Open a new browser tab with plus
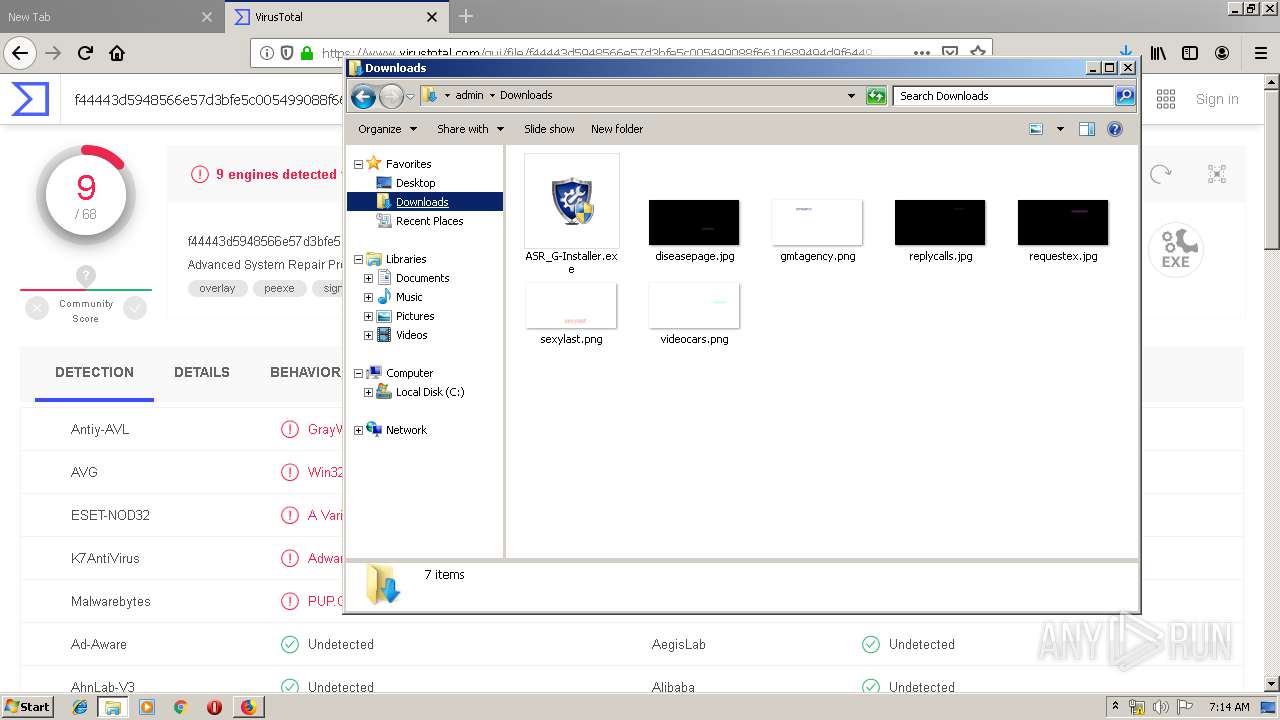Viewport: 1280px width, 720px height. click(x=466, y=16)
